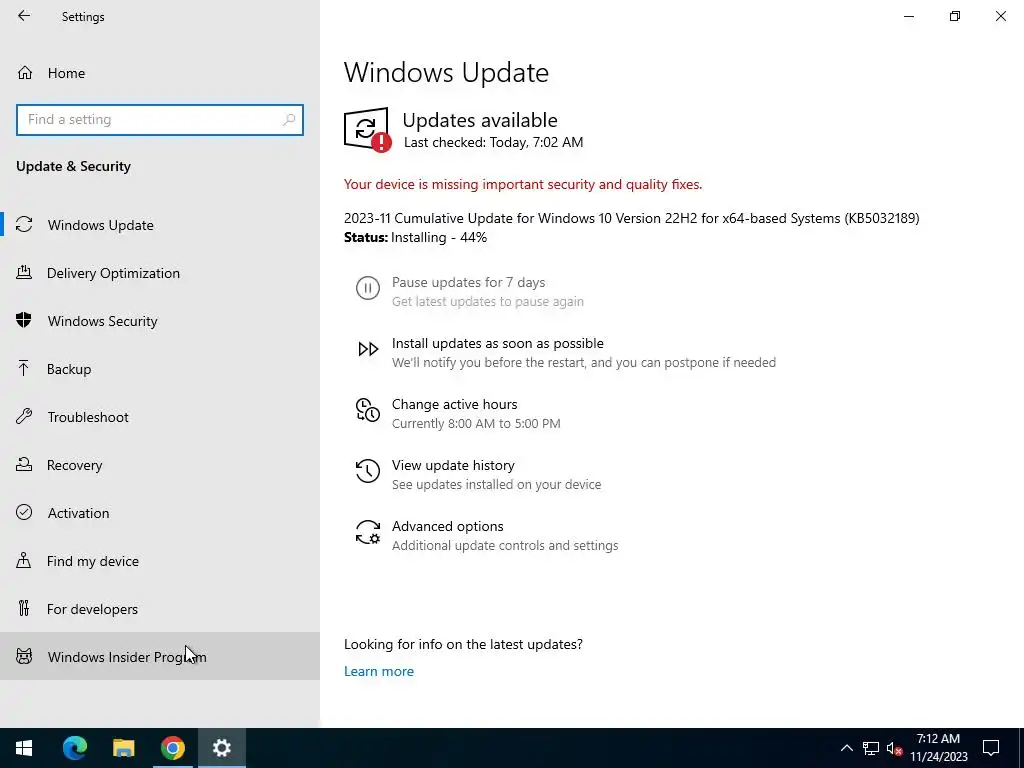Click the Find my device icon

pos(24,560)
